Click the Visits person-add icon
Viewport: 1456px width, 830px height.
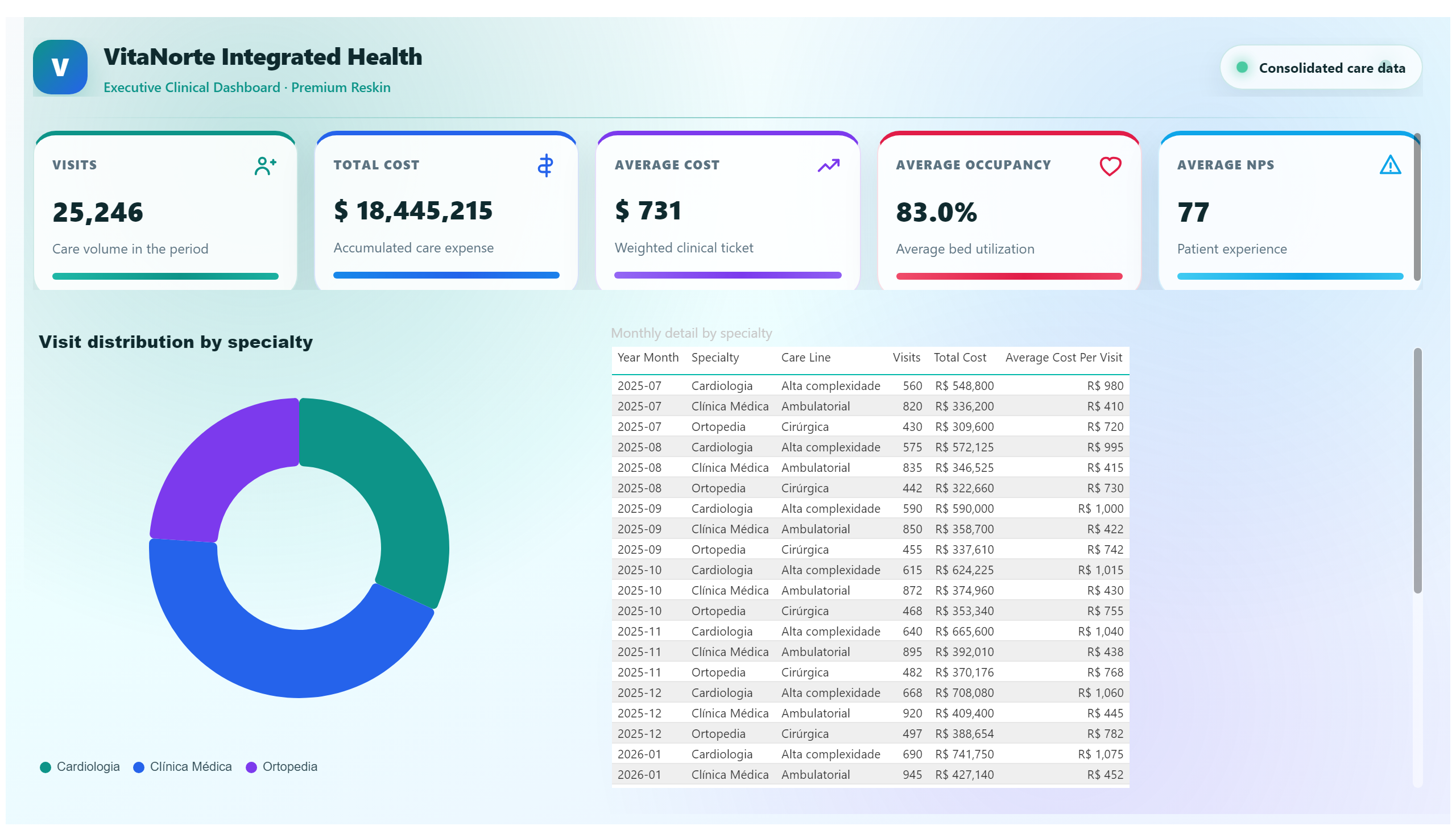point(265,166)
